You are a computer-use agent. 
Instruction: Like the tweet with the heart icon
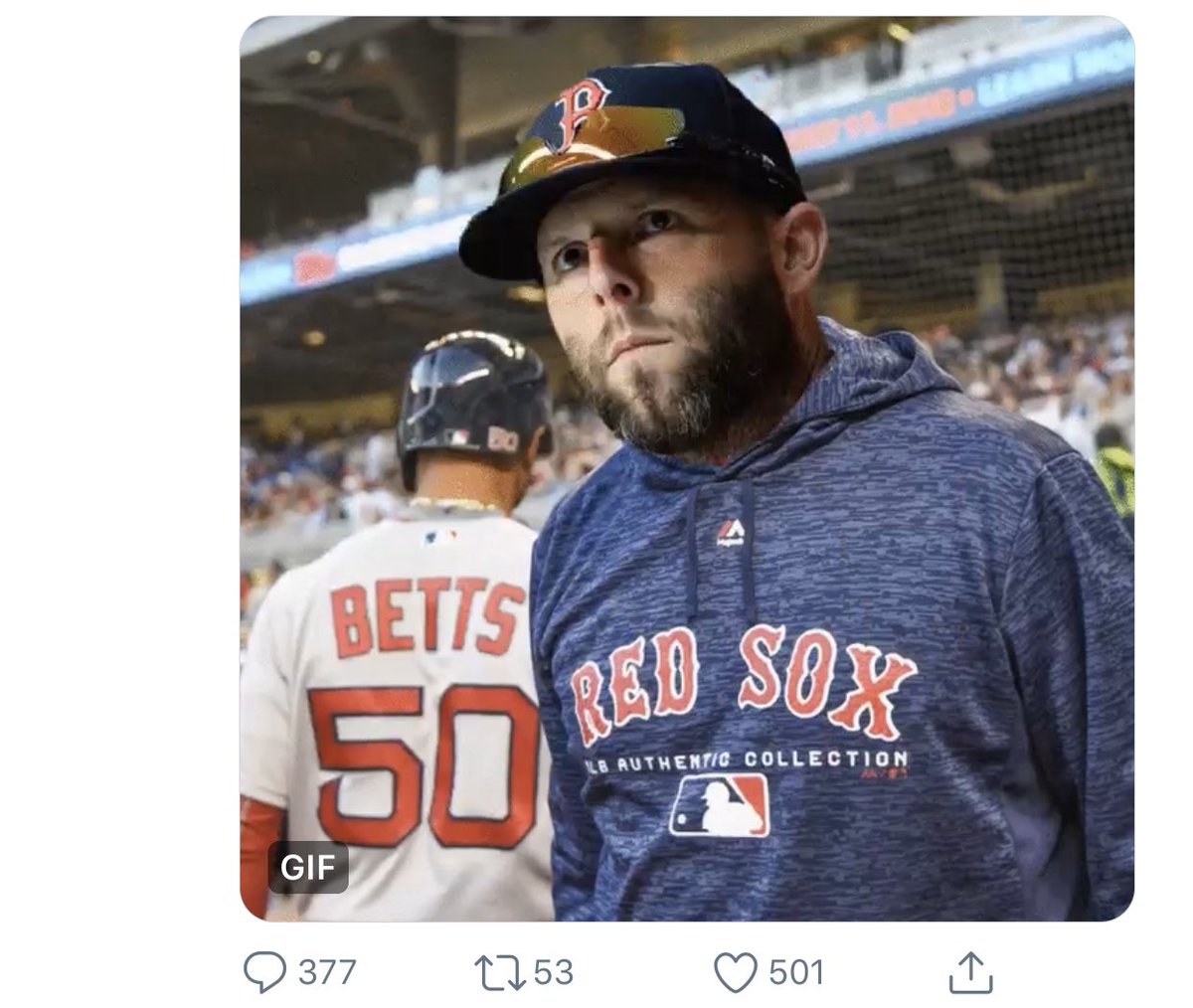pyautogui.click(x=737, y=972)
